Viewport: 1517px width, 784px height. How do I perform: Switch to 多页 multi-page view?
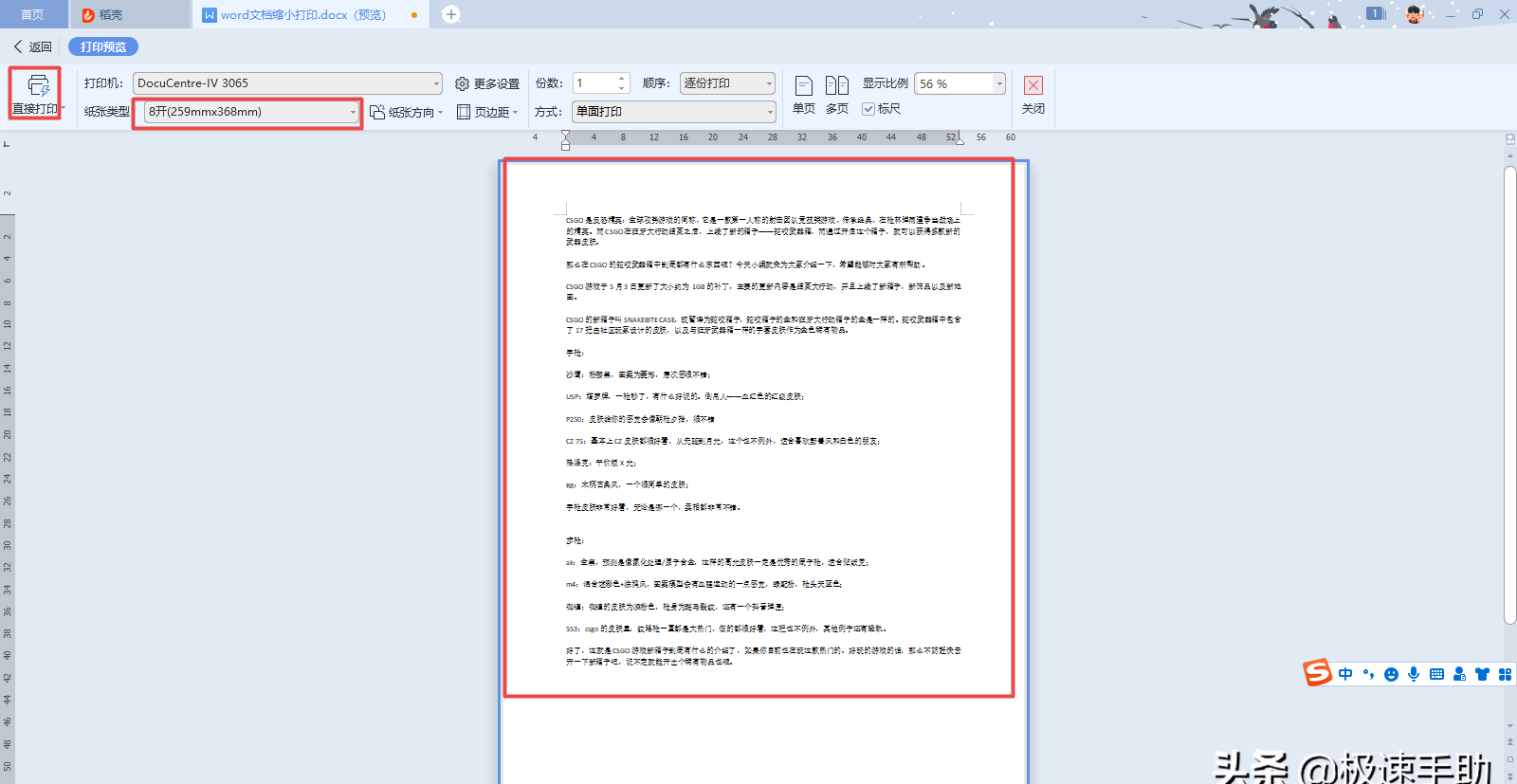point(837,95)
